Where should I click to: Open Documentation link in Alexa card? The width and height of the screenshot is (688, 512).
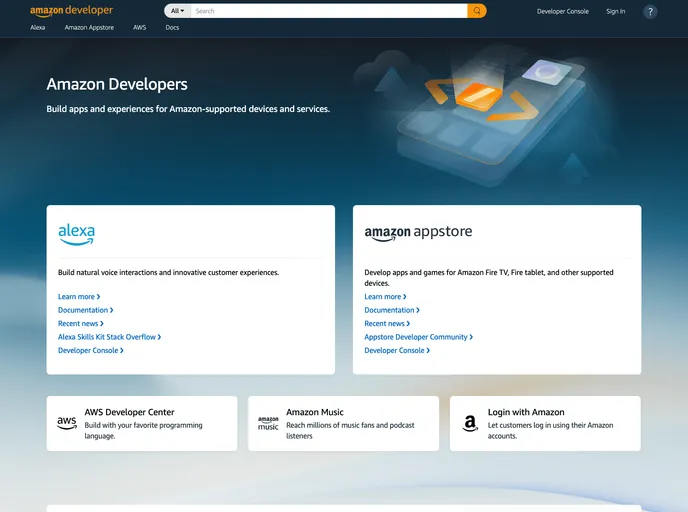86,310
